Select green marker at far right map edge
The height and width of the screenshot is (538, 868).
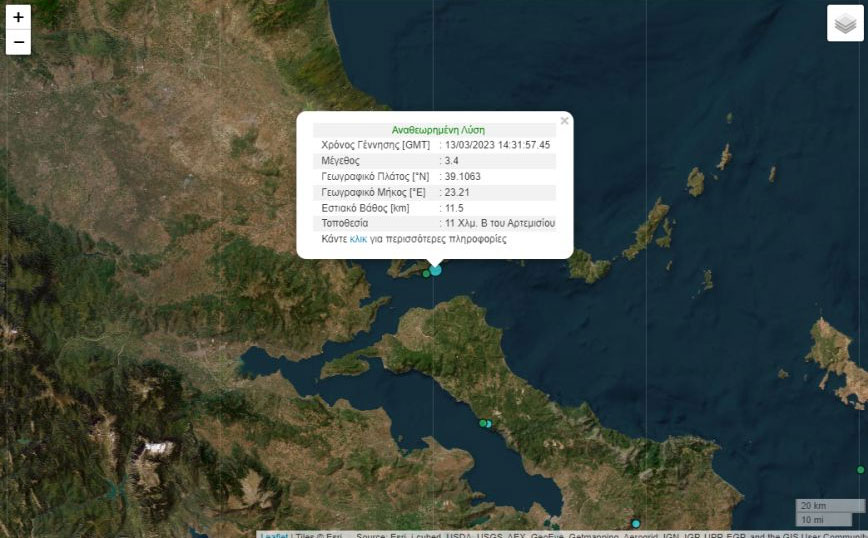[x=860, y=470]
